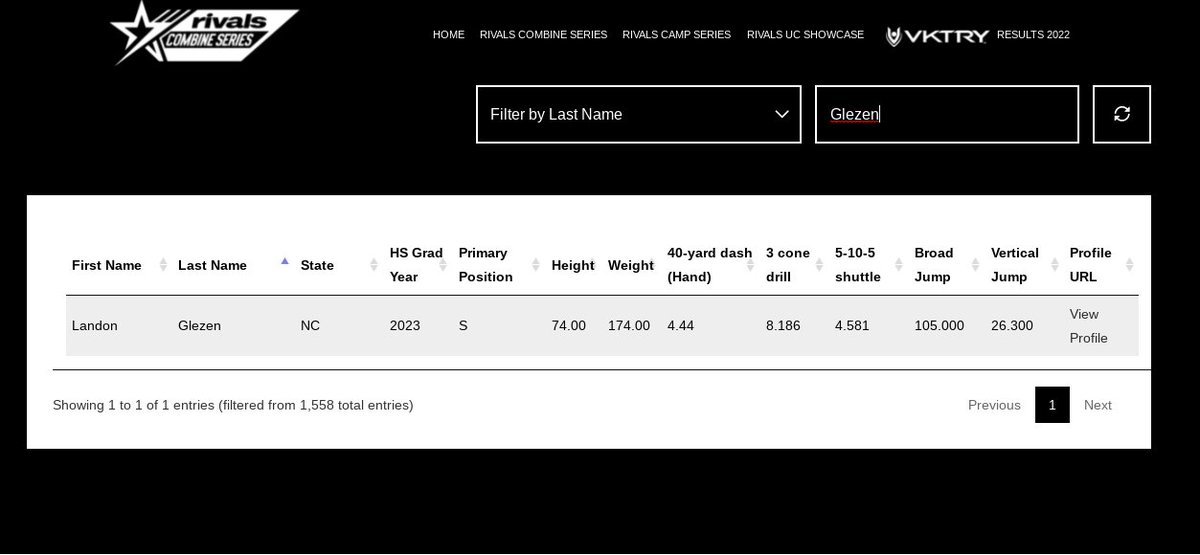Open the Filter by Last Name dropdown
The image size is (1200, 555).
(639, 114)
